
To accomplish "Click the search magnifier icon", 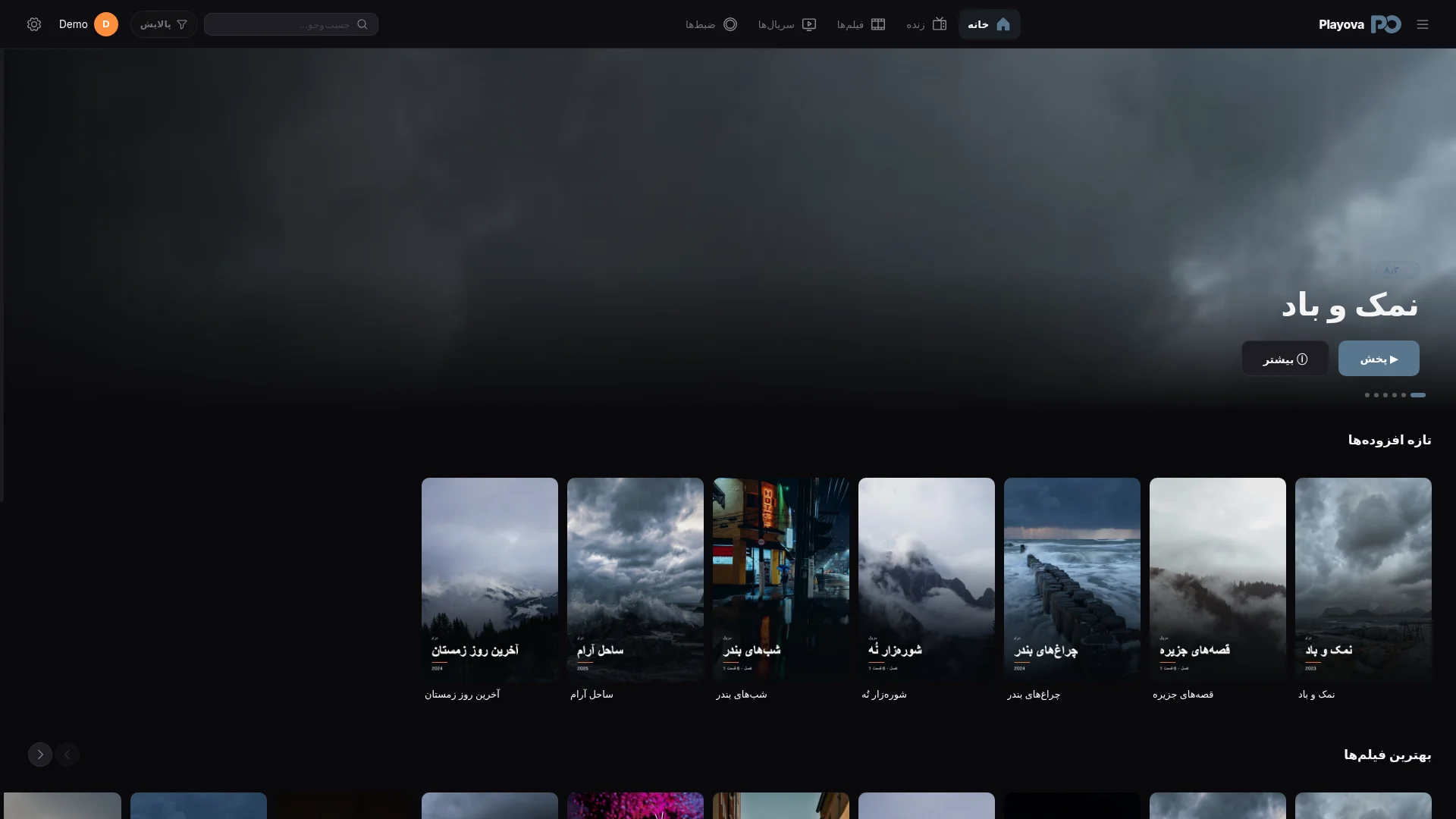I will (362, 24).
